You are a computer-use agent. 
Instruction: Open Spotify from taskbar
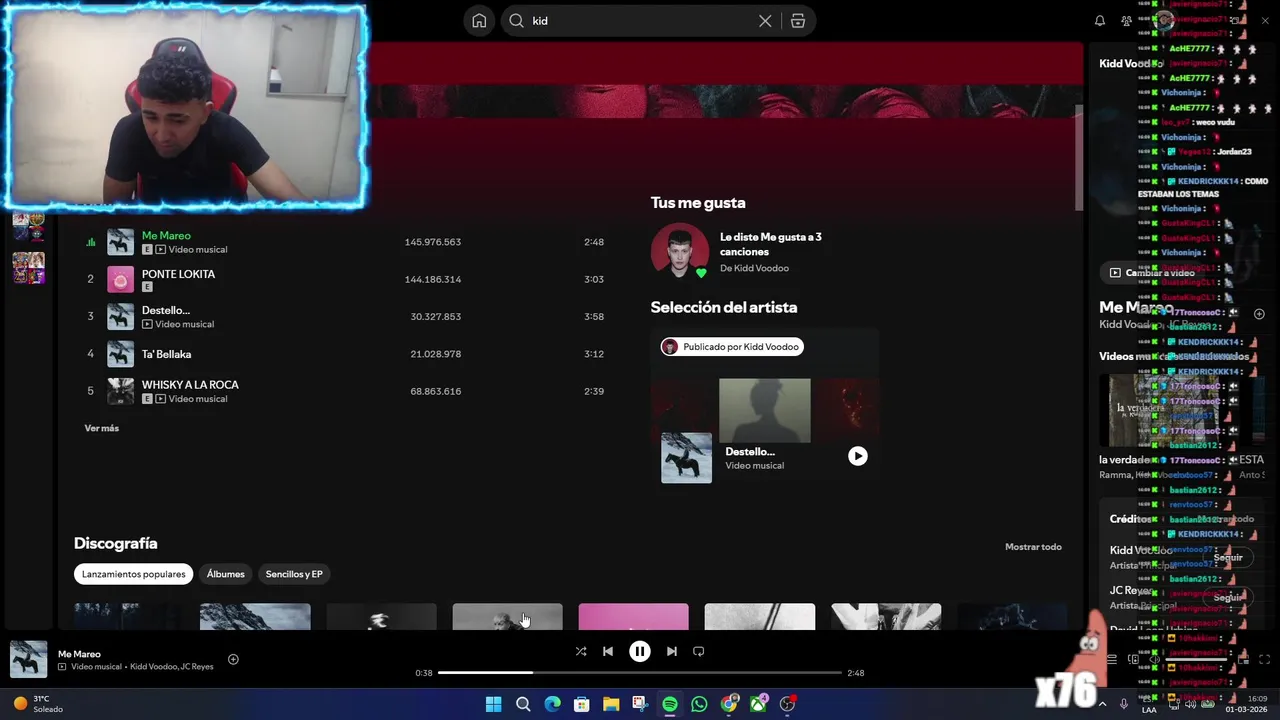pyautogui.click(x=670, y=704)
